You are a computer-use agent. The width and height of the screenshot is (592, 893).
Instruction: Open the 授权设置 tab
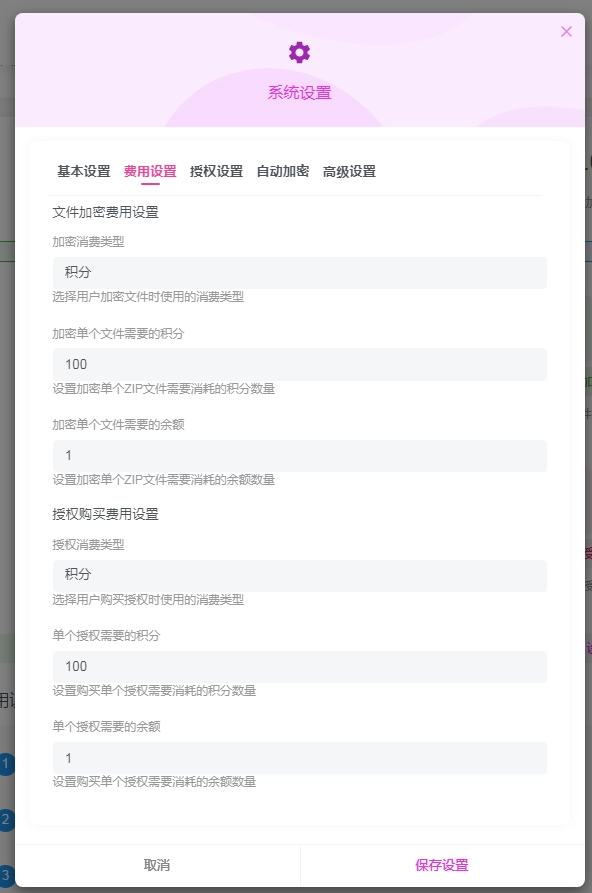217,171
